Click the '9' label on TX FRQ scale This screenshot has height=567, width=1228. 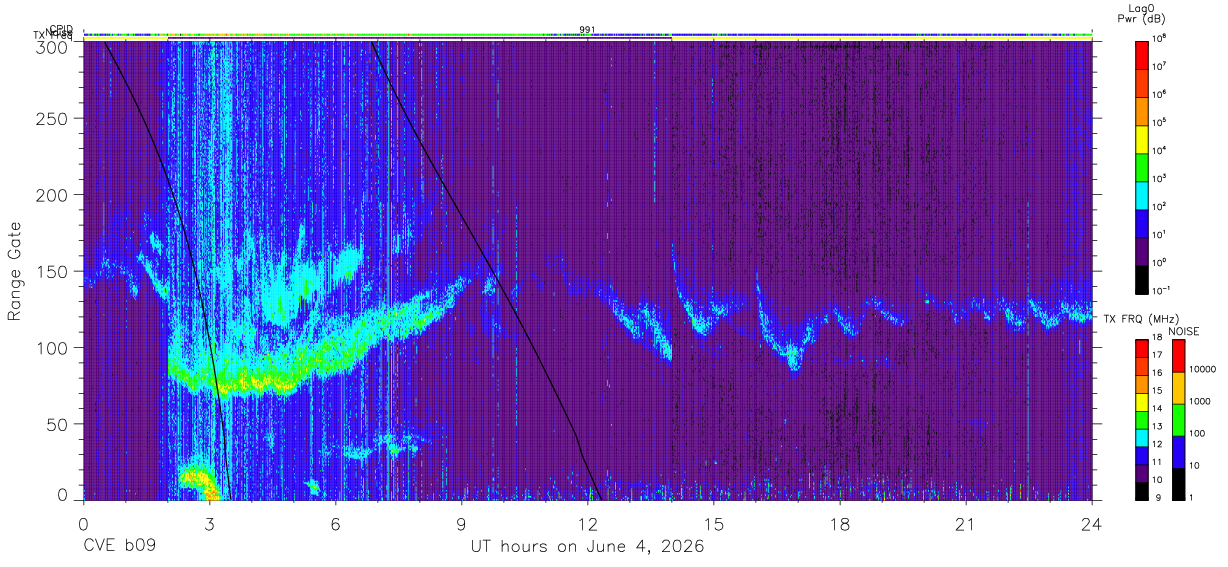(1157, 497)
